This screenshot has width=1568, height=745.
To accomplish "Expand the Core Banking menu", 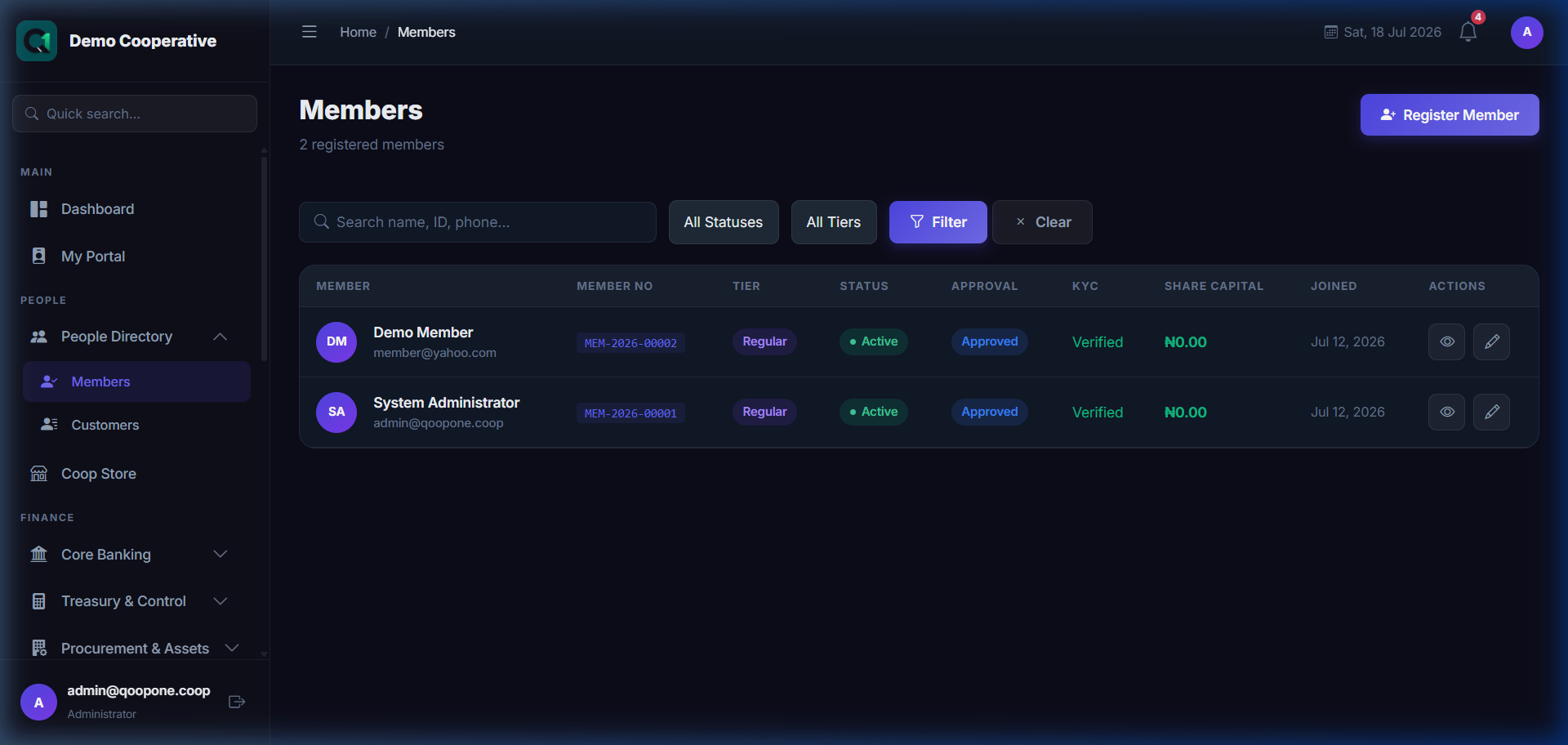I will coord(135,555).
